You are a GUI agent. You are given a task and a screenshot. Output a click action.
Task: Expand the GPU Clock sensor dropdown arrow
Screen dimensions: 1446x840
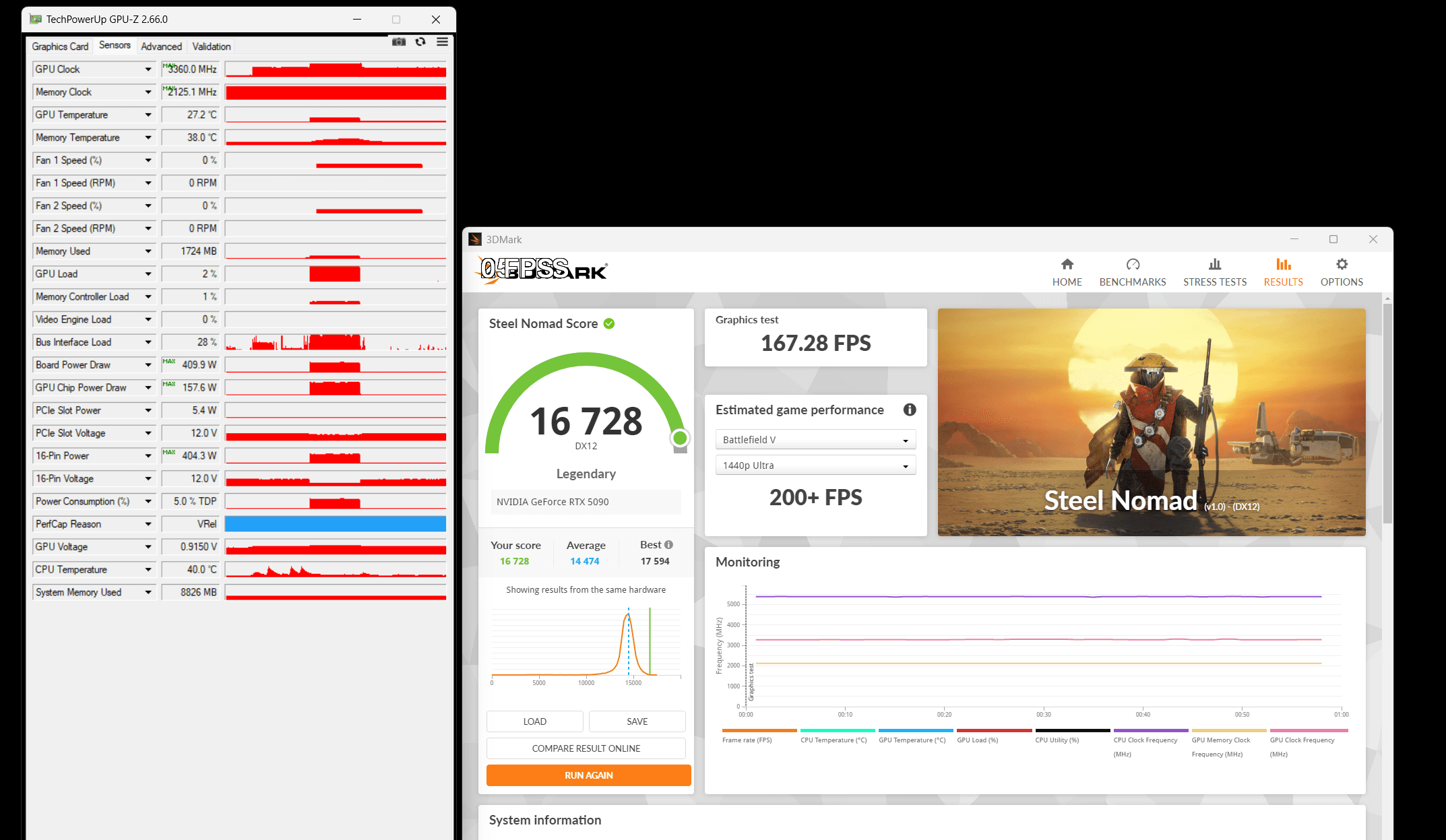148,69
